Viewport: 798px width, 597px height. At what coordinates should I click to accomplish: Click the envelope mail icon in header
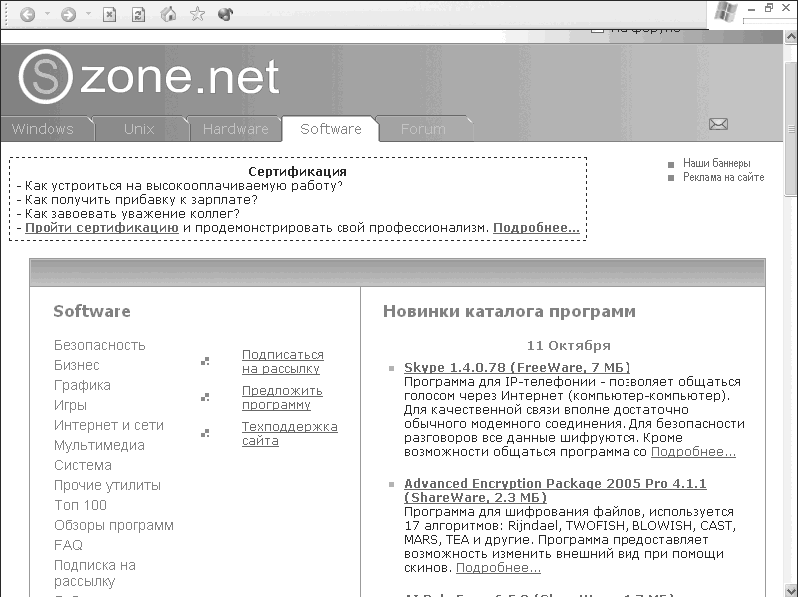[x=718, y=124]
